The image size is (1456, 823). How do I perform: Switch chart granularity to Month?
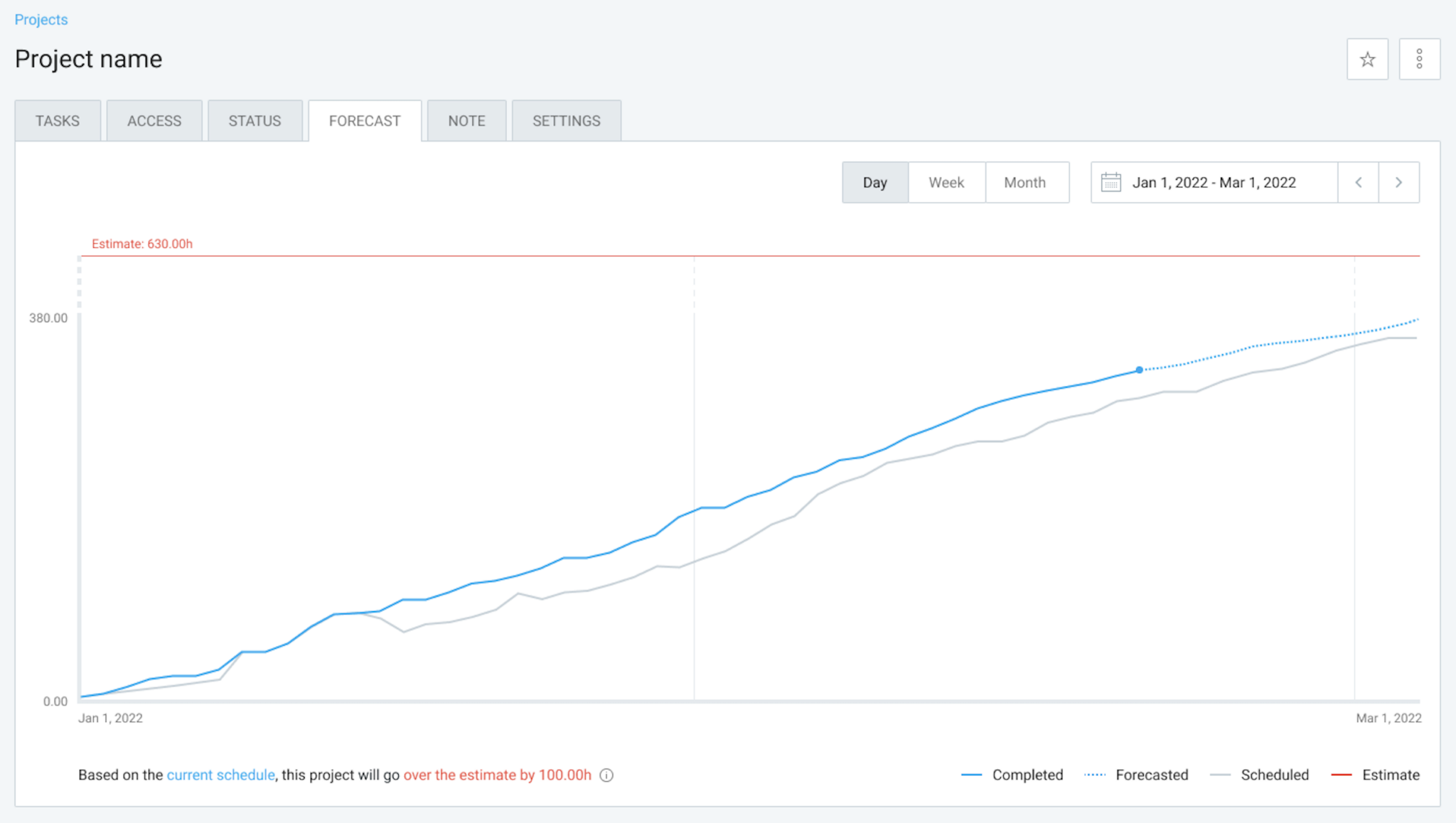click(x=1024, y=183)
